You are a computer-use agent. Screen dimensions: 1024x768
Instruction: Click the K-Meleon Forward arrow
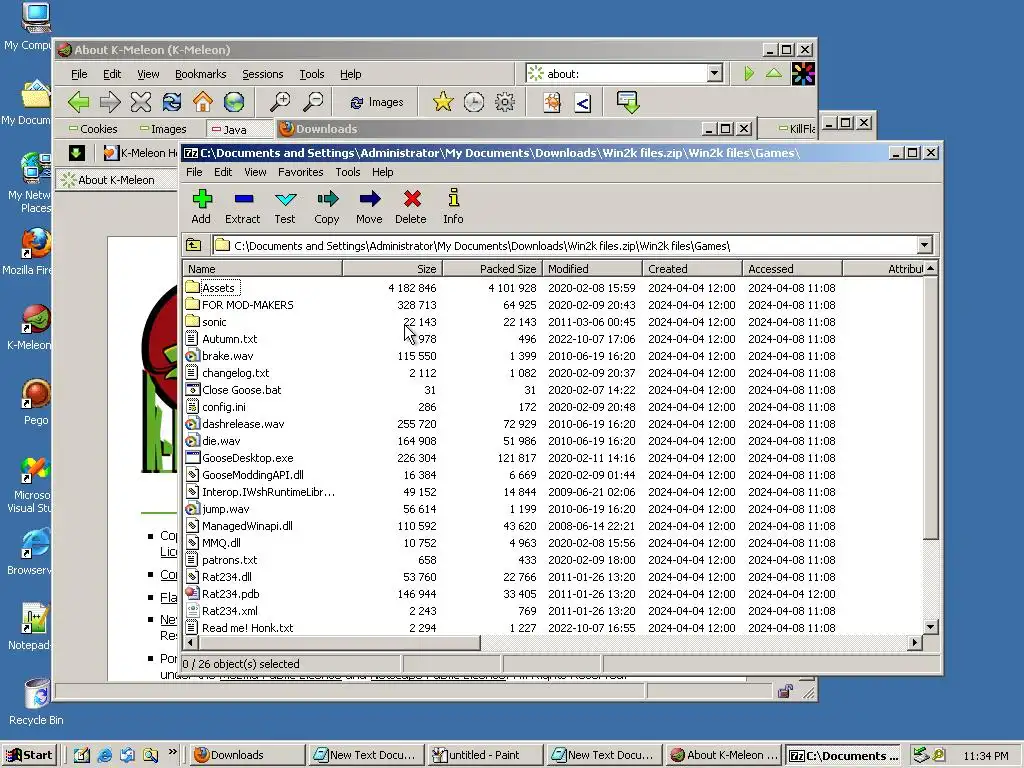click(110, 102)
